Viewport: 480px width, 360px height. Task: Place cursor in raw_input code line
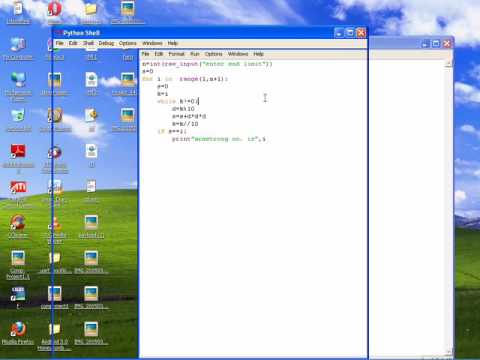(x=207, y=64)
